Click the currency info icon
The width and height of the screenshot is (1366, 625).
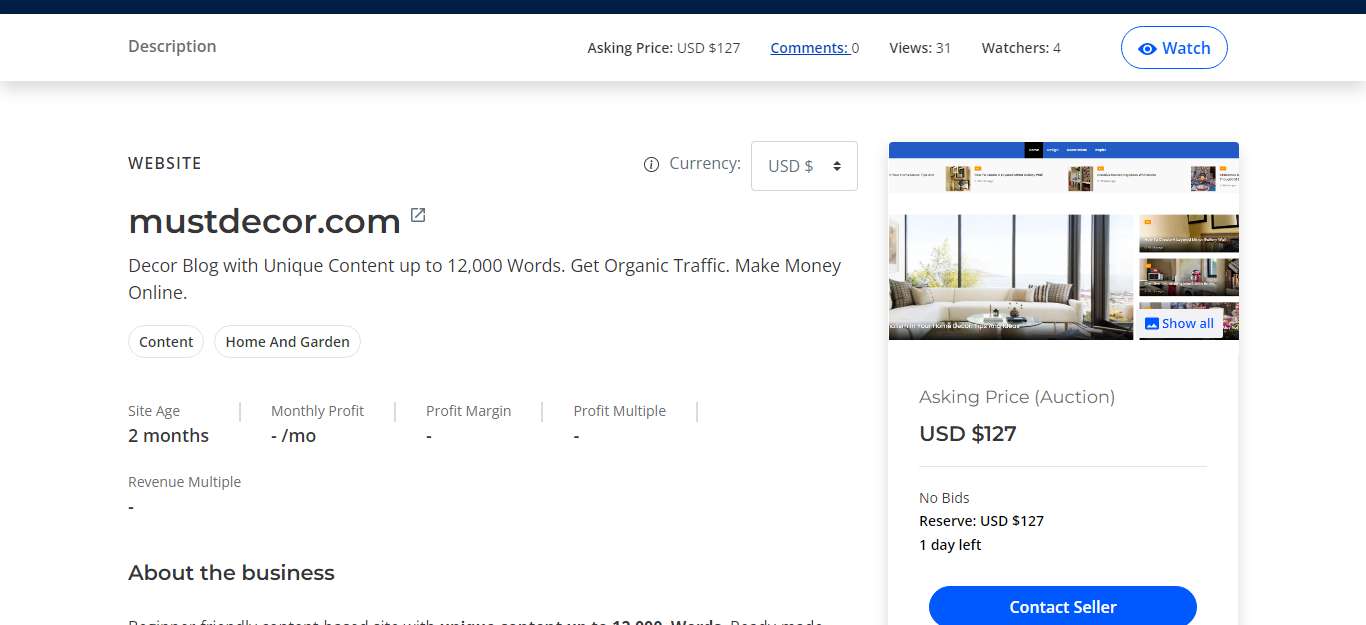click(x=651, y=165)
